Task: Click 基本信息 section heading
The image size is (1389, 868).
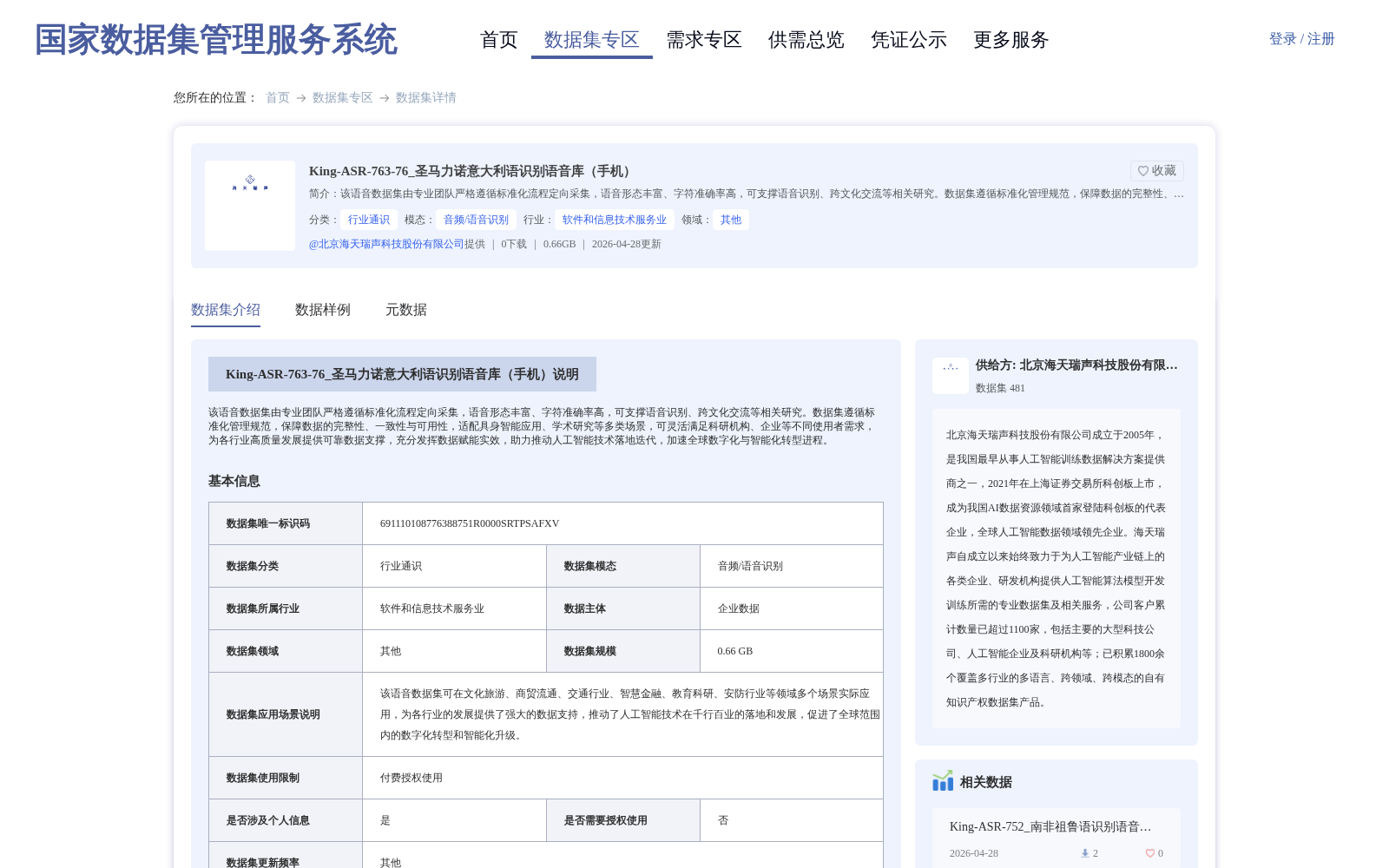Action: [234, 481]
